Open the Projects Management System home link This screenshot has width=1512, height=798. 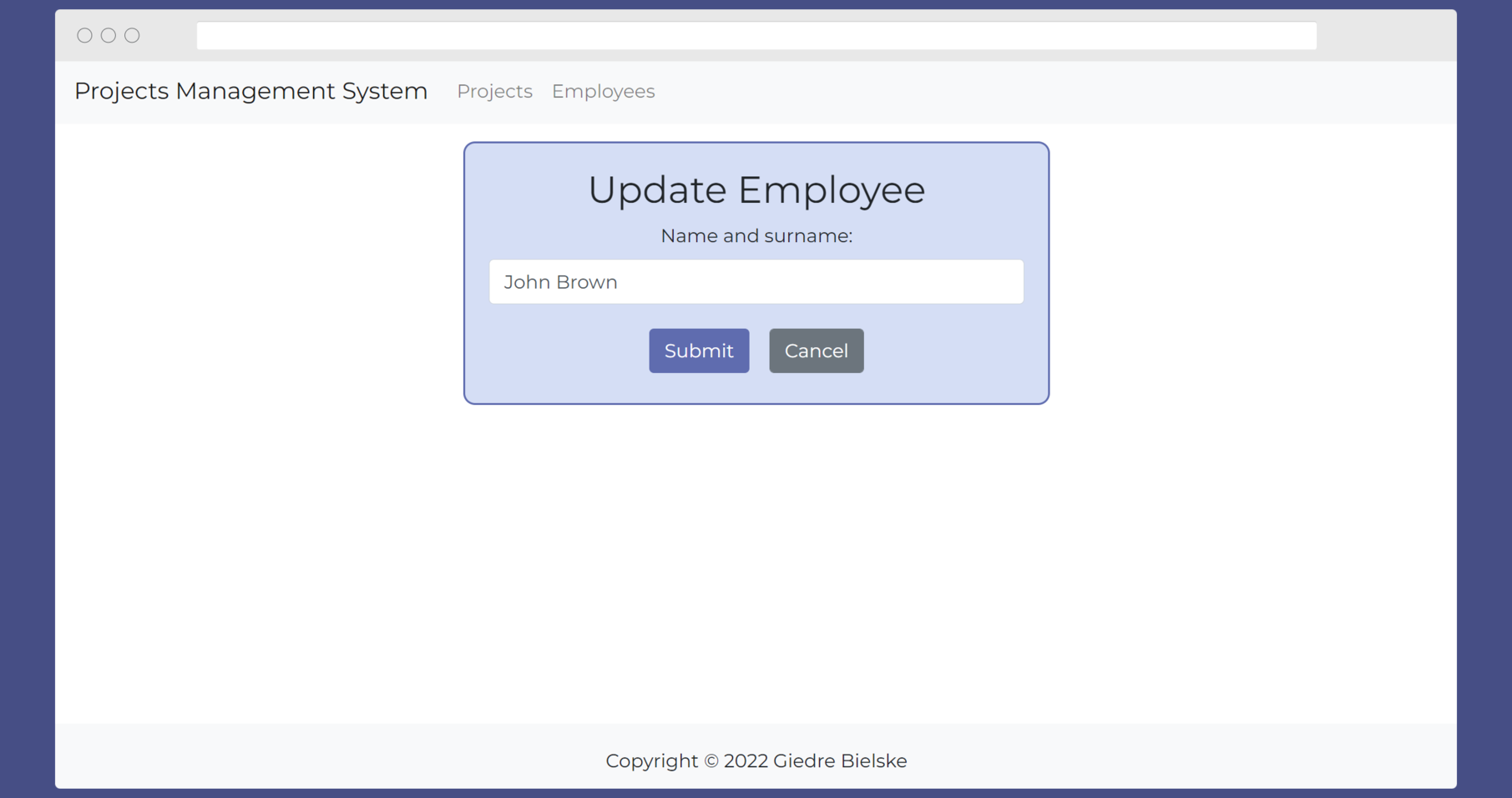(x=250, y=91)
